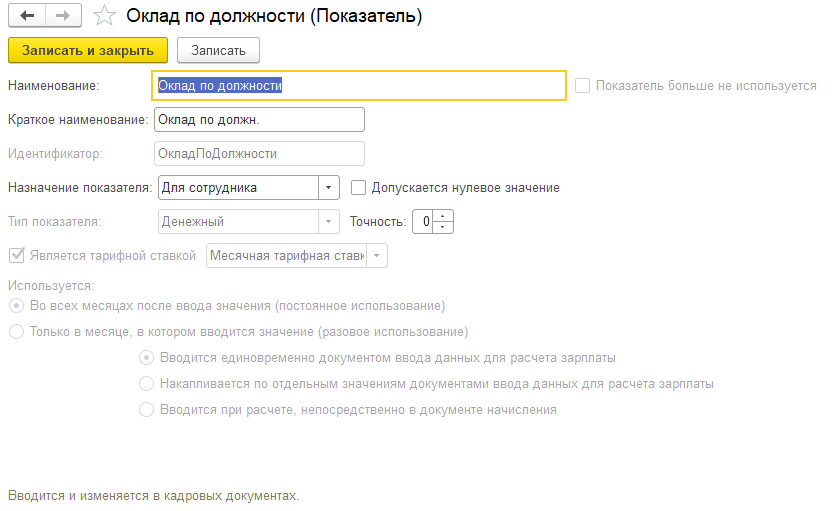Click the back navigation arrow
The image size is (832, 511).
[x=27, y=16]
